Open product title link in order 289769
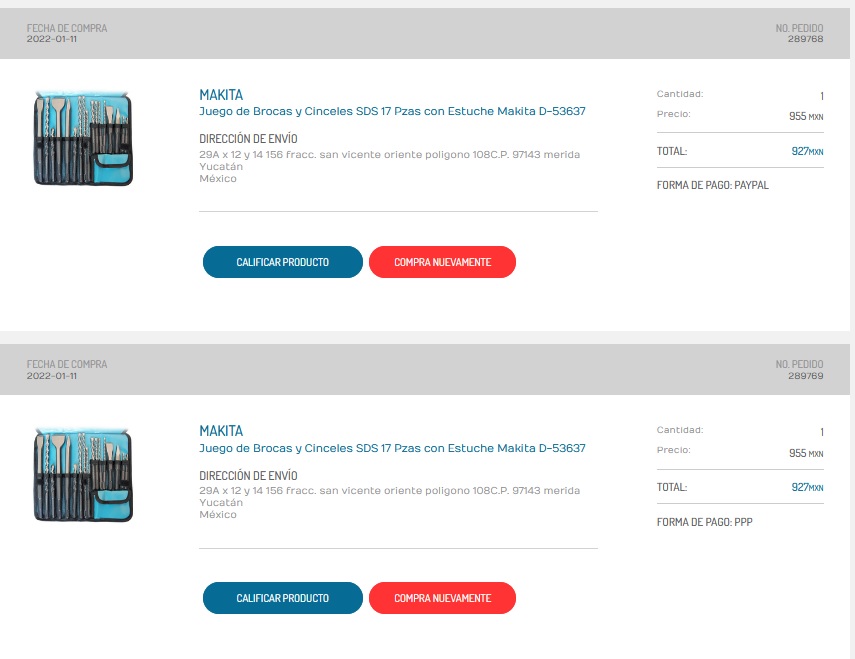This screenshot has width=855, height=659. click(392, 448)
